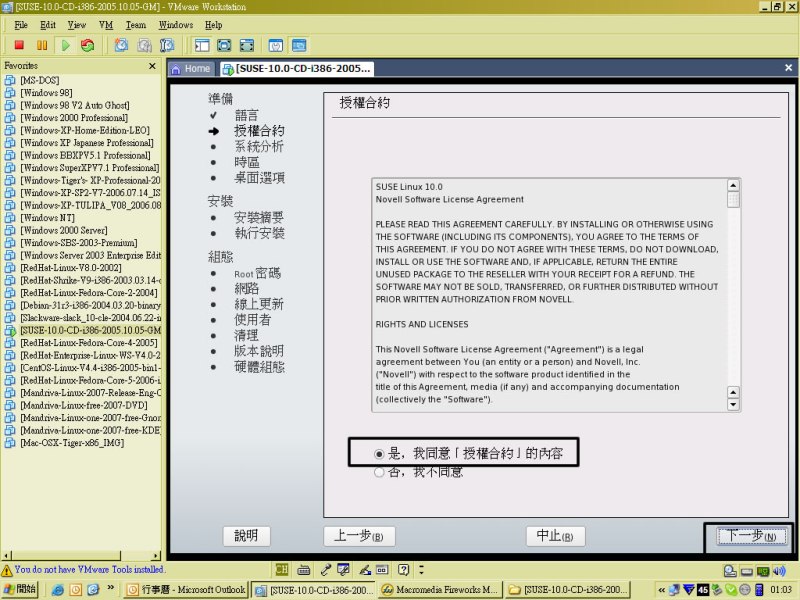This screenshot has width=800, height=600.
Task: Click the hard disk status bar icon
Action: pos(730,571)
